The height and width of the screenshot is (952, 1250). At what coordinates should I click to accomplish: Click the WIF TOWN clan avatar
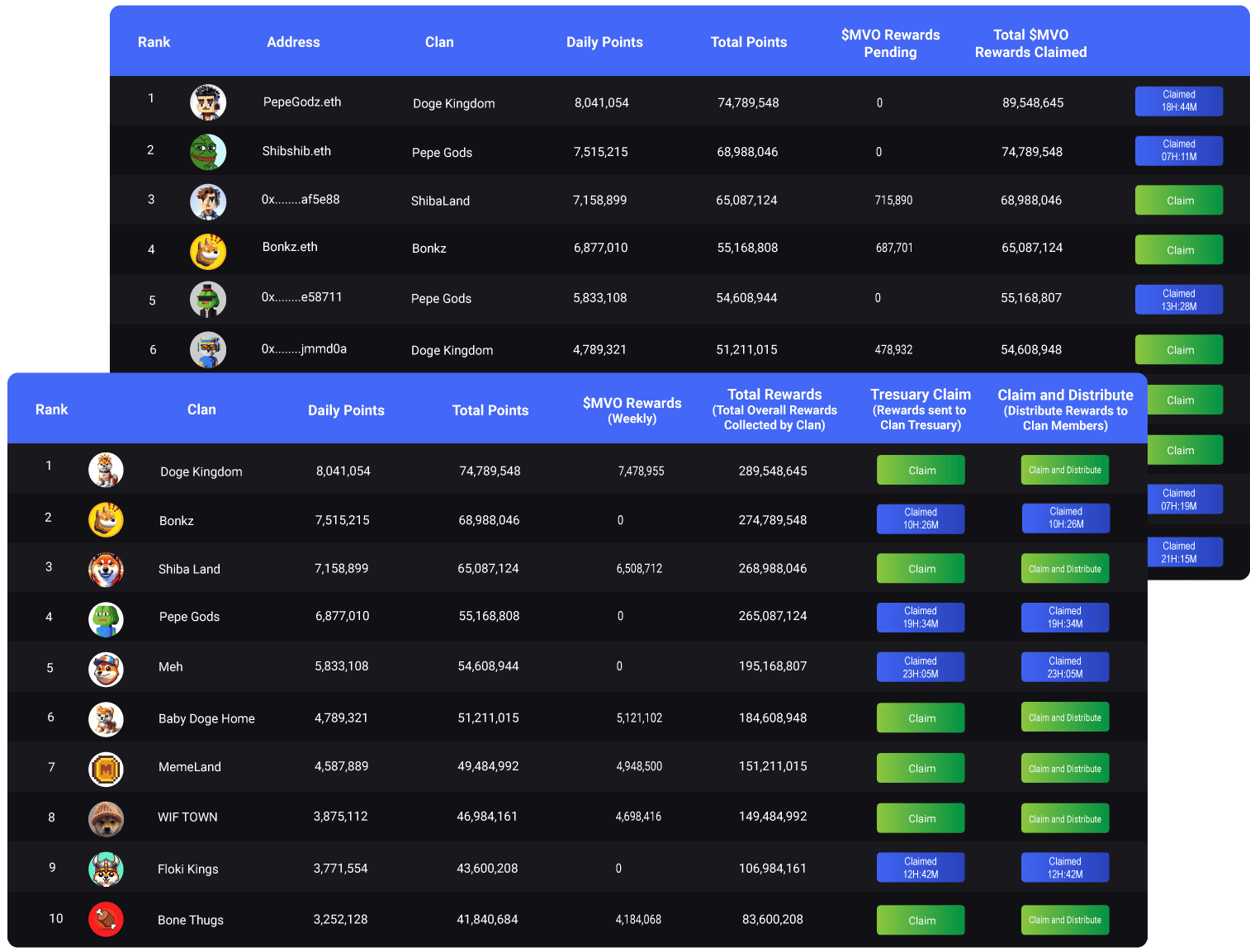click(x=106, y=819)
